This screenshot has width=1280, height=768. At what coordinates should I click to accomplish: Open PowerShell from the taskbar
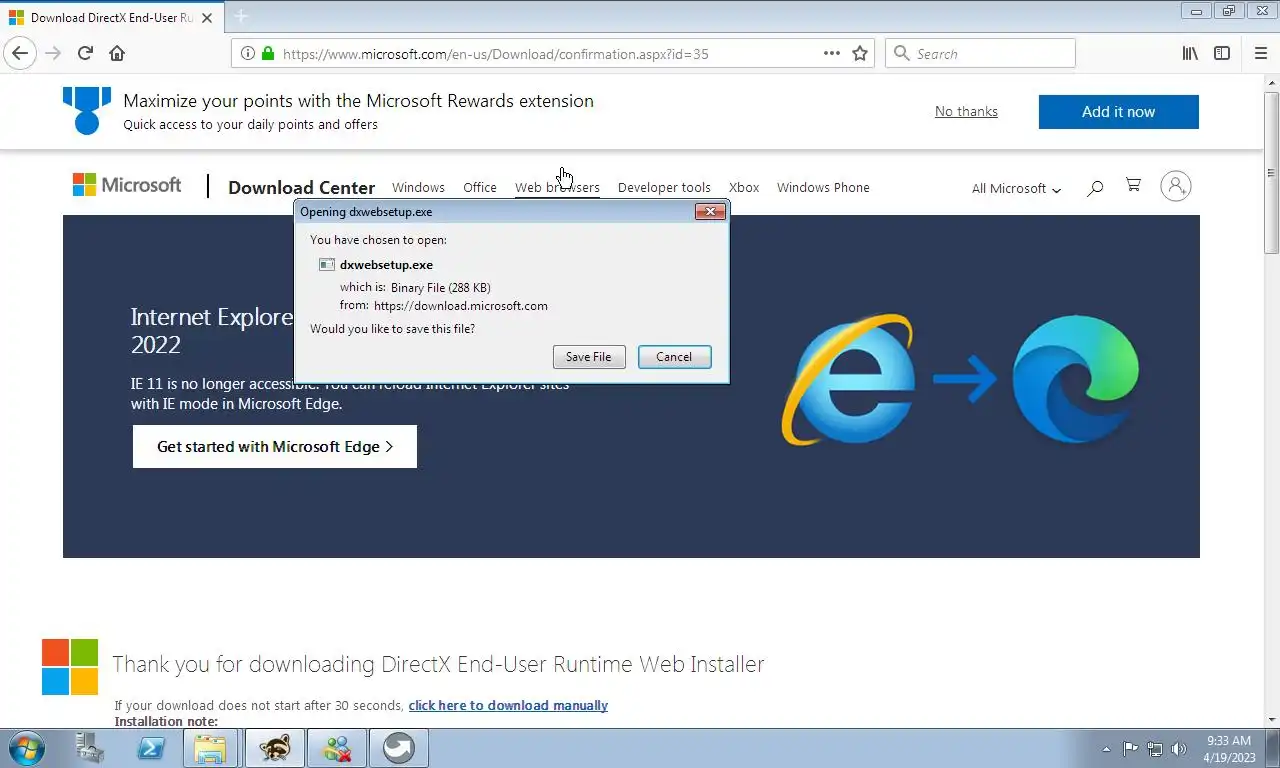(151, 748)
